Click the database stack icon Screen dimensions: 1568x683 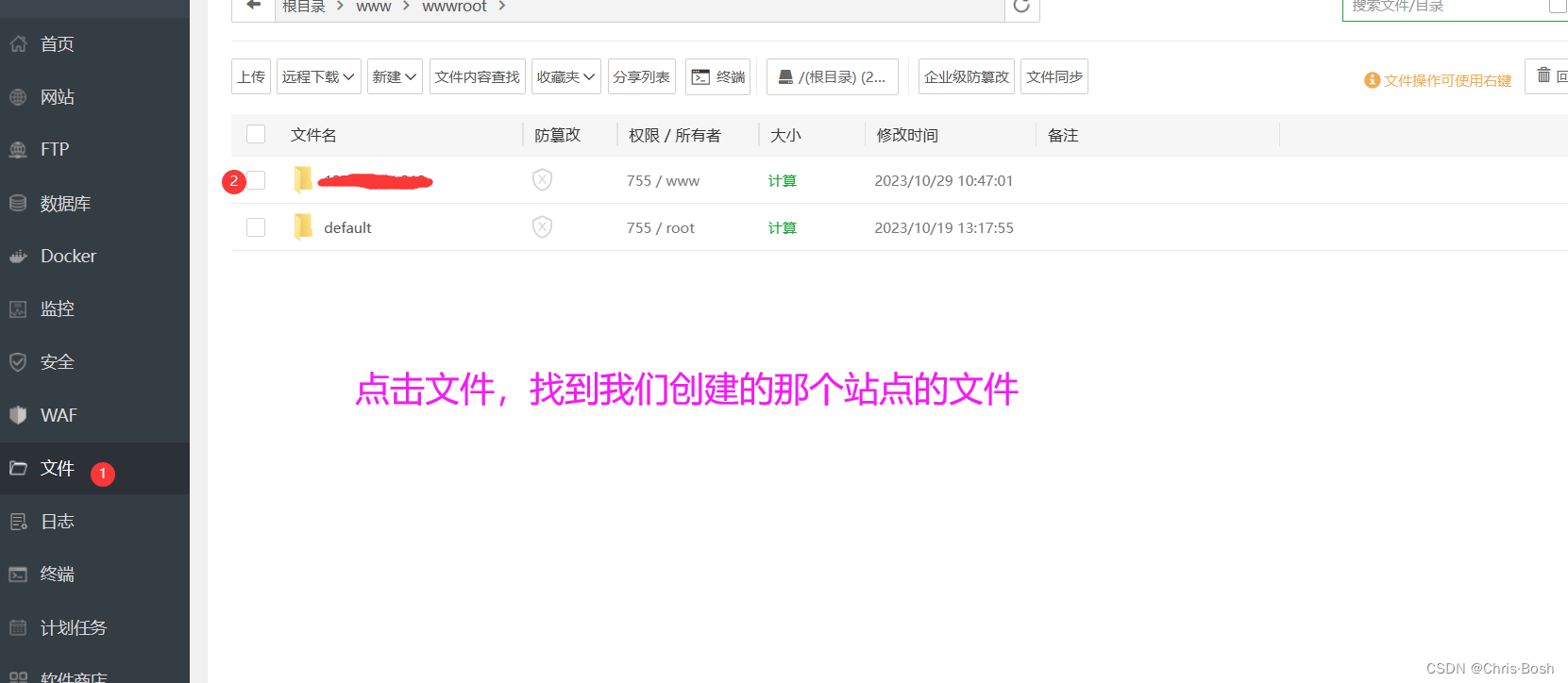click(18, 203)
